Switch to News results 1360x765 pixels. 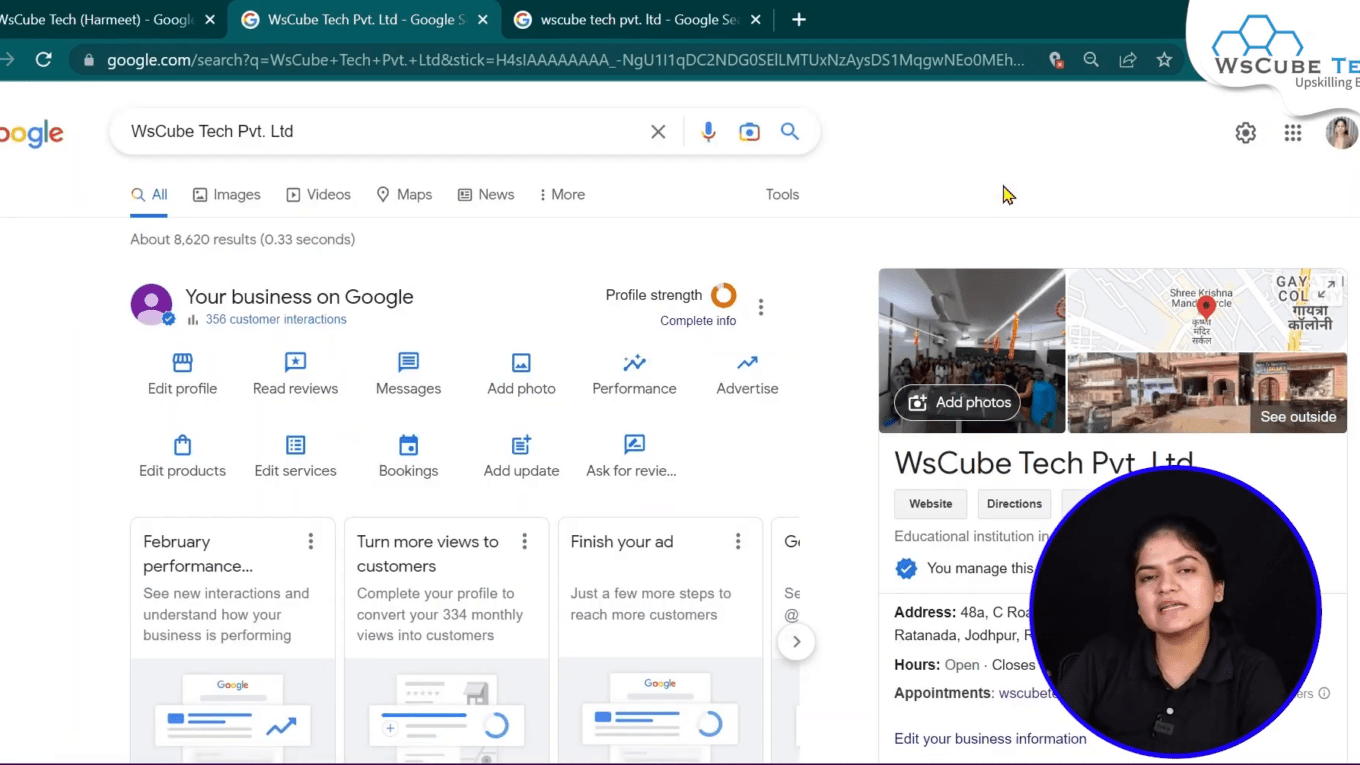[x=486, y=195]
